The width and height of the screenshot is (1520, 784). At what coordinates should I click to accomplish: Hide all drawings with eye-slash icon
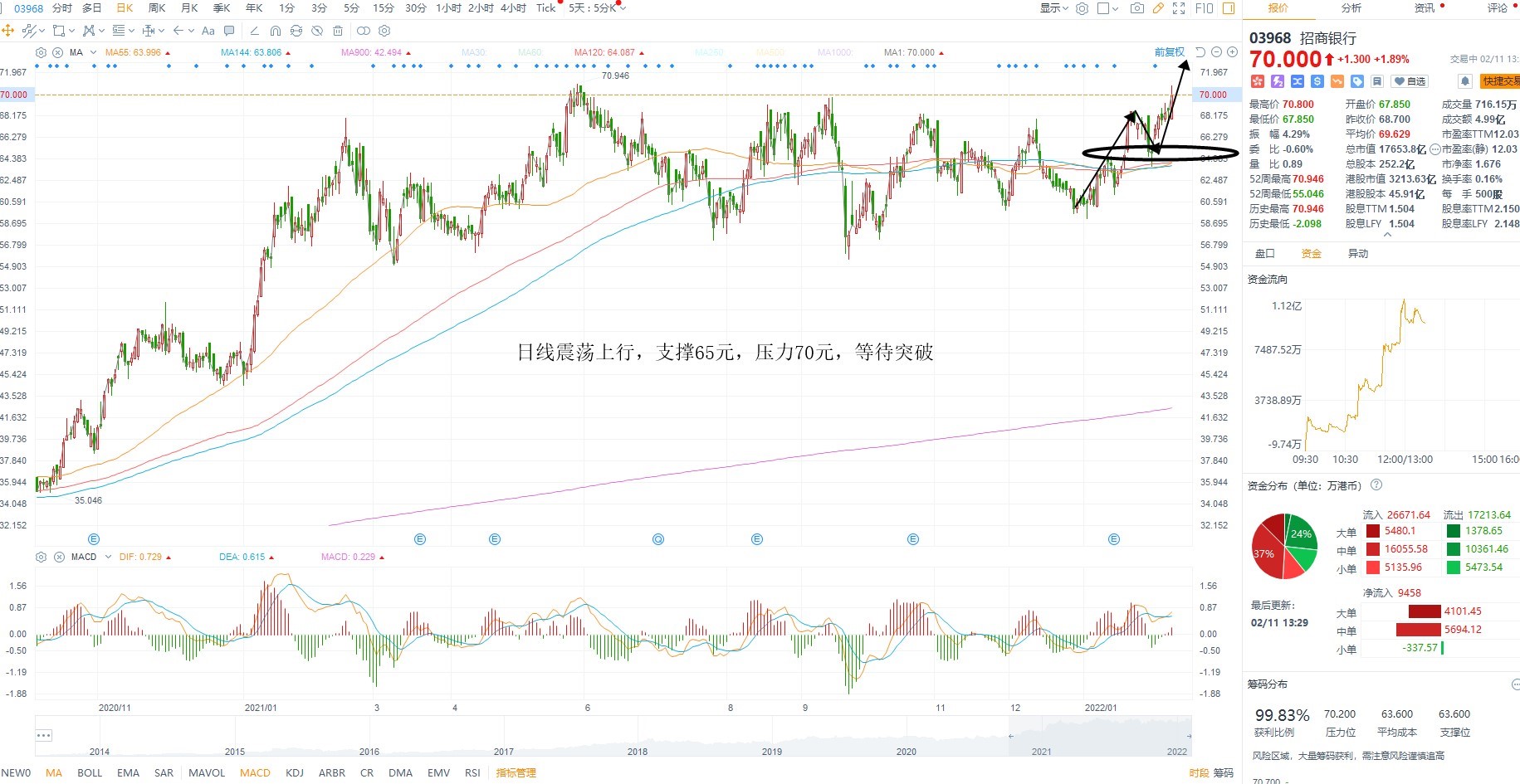pos(317,31)
